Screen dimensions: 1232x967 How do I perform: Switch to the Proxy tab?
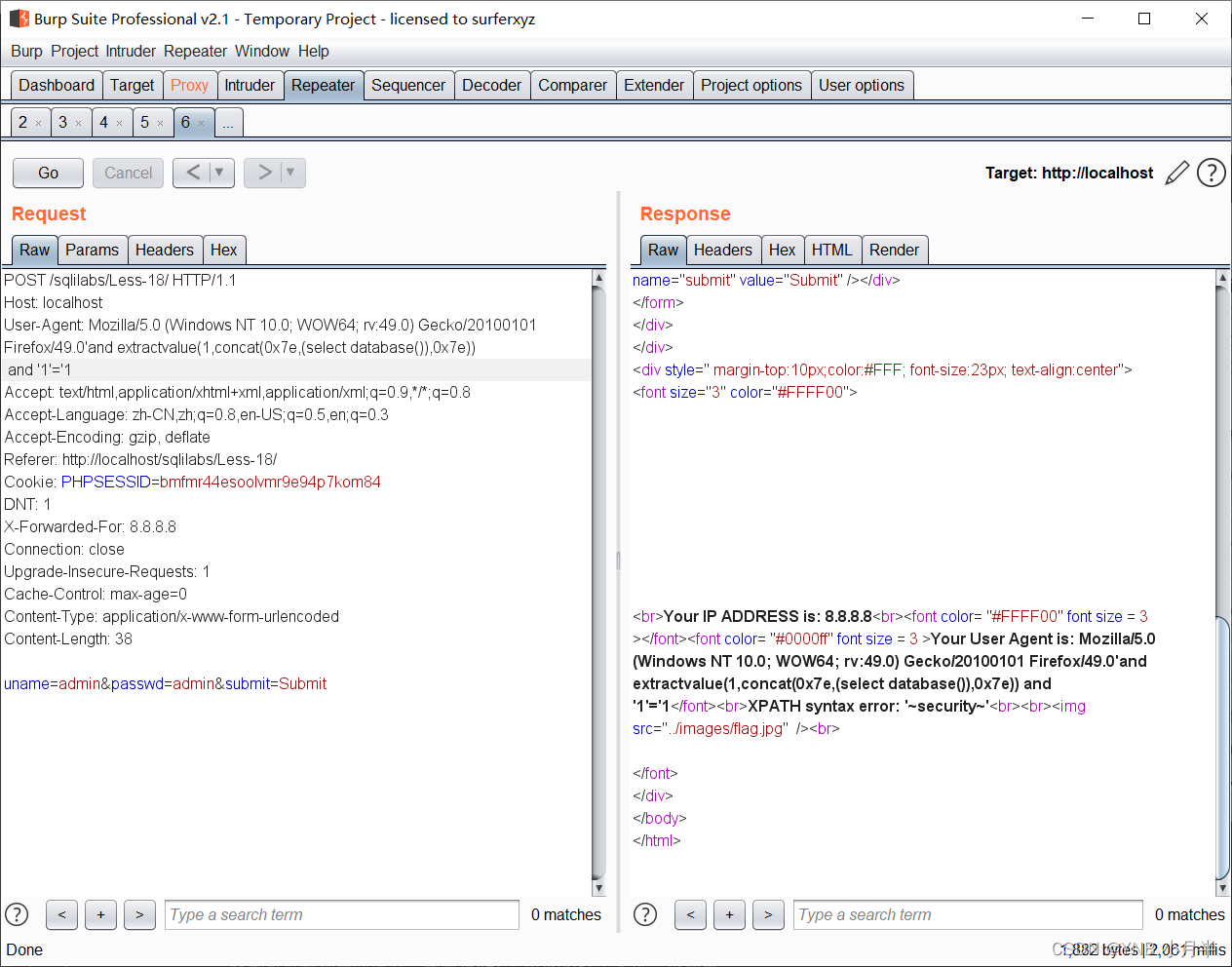pos(189,85)
